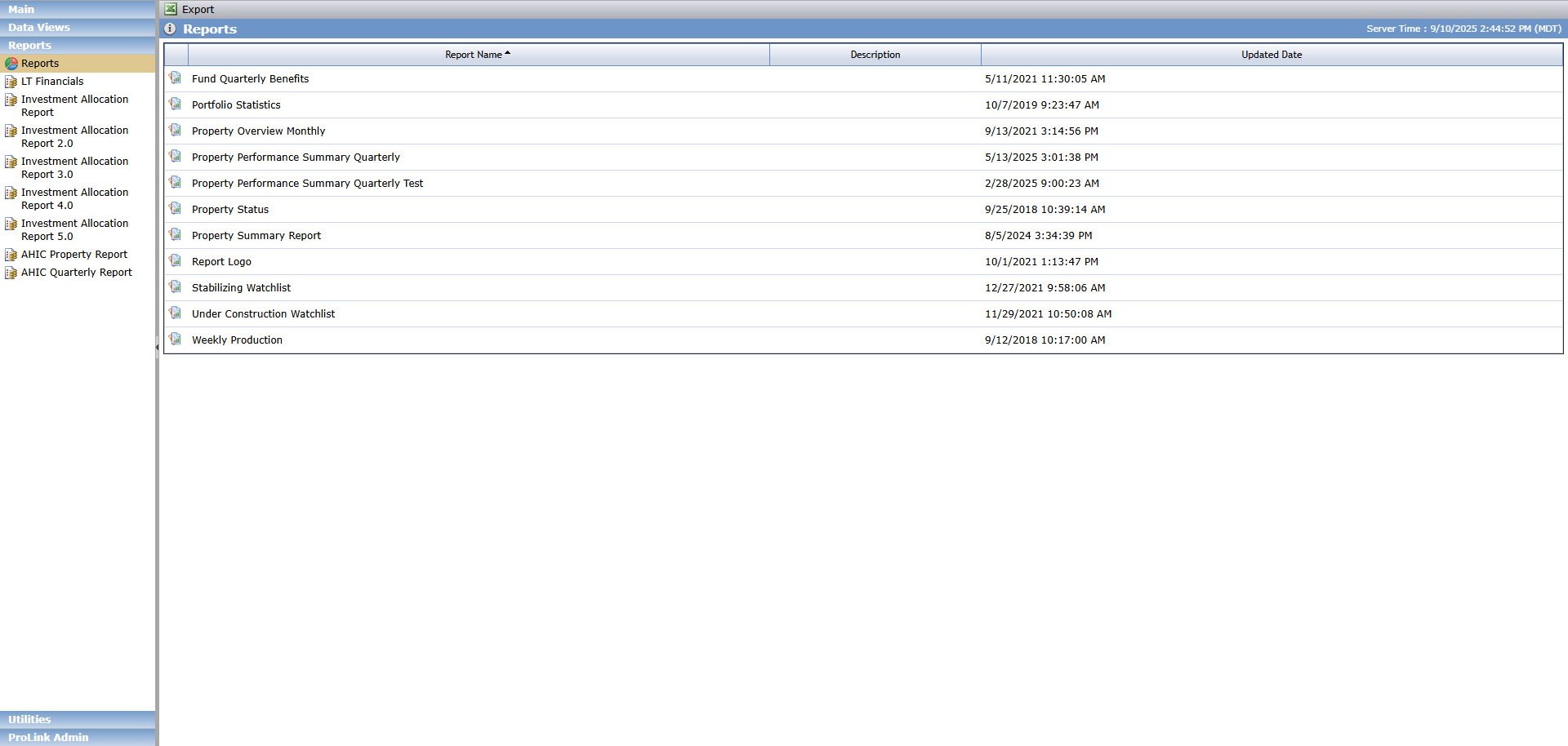Click the Server Time display
1568x746 pixels.
(x=1463, y=29)
